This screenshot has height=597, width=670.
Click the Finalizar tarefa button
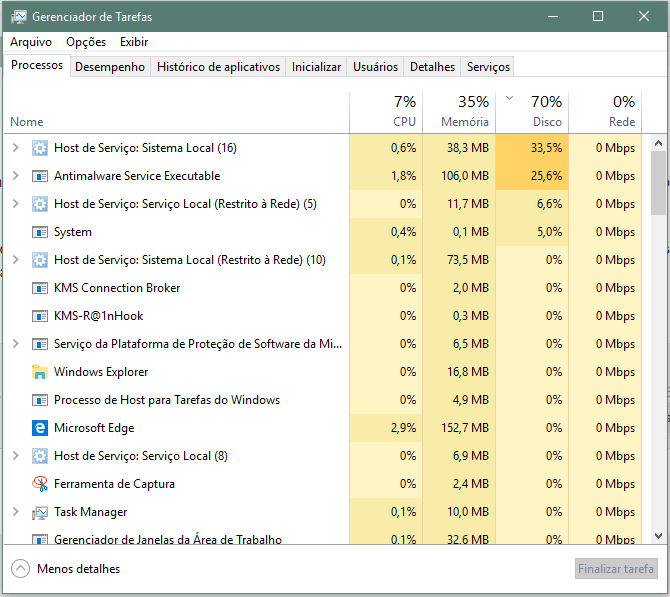(x=616, y=569)
